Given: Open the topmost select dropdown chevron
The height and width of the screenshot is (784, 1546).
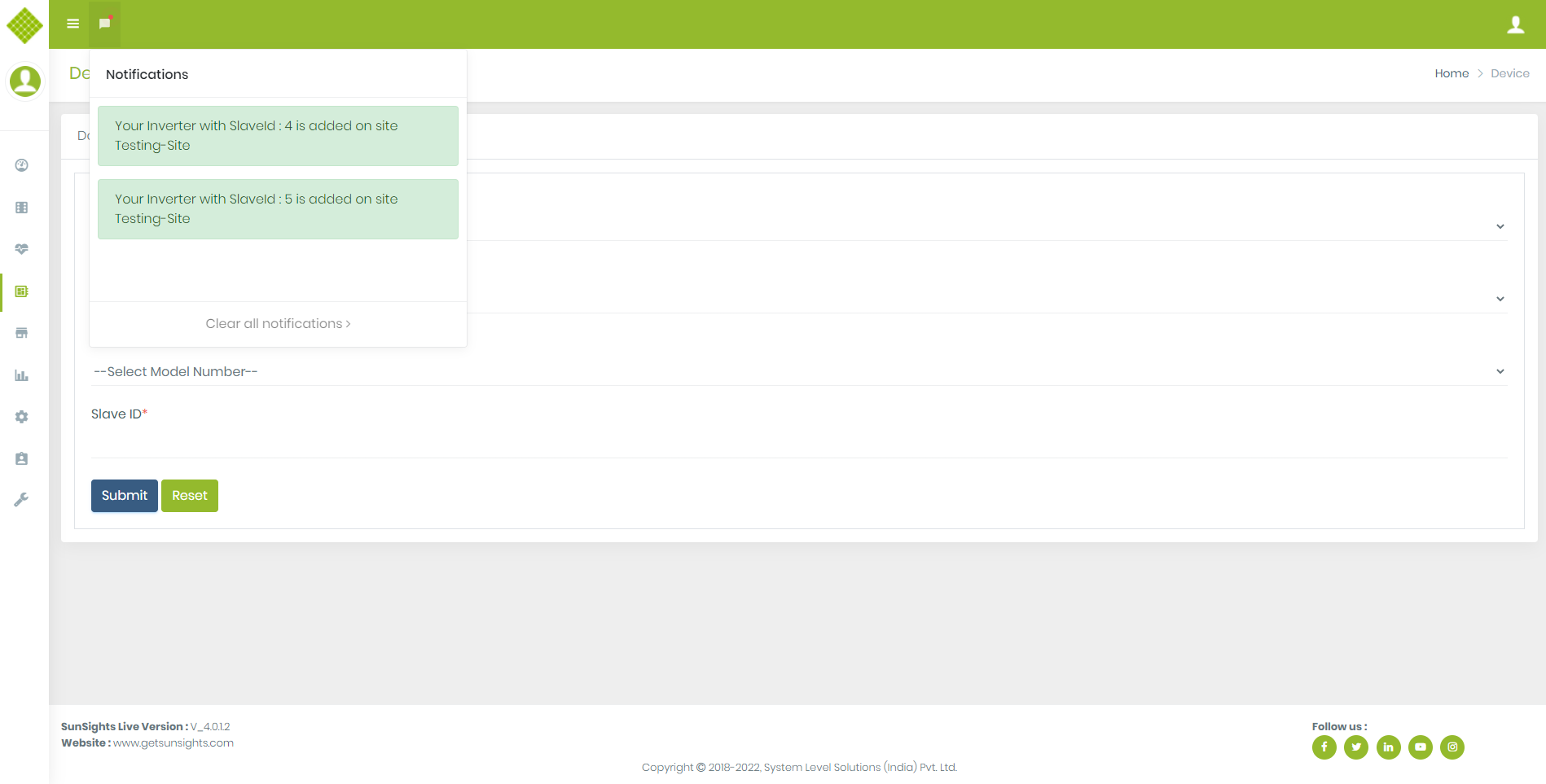Looking at the screenshot, I should [x=1500, y=226].
